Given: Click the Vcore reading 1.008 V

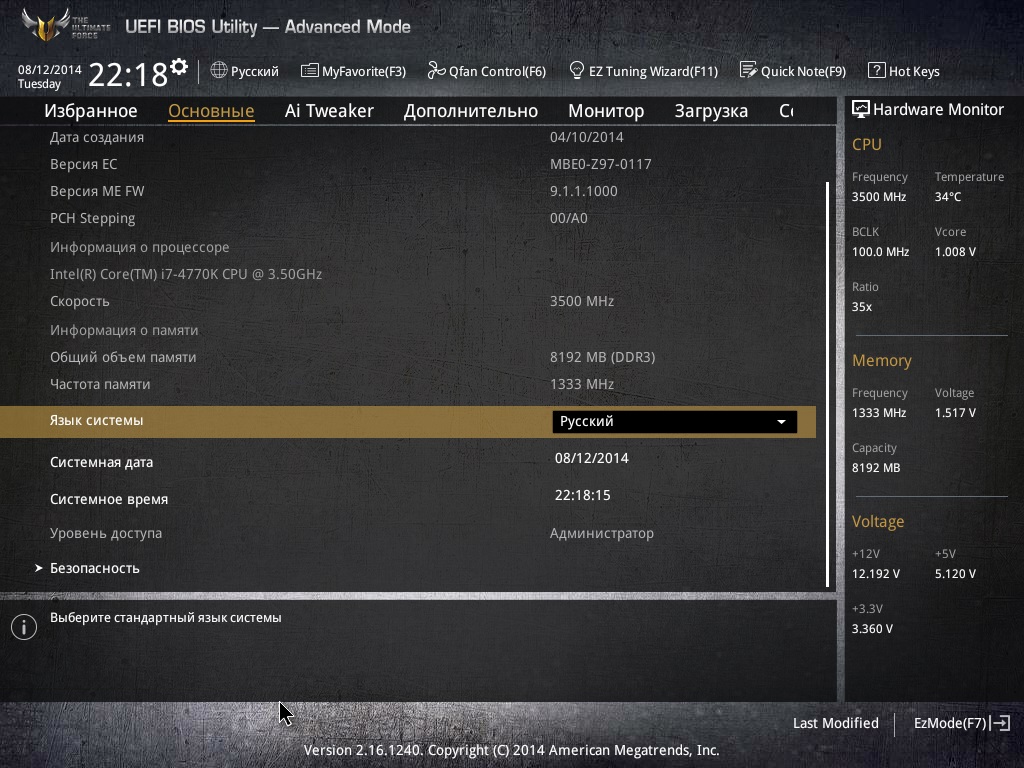Looking at the screenshot, I should point(955,251).
